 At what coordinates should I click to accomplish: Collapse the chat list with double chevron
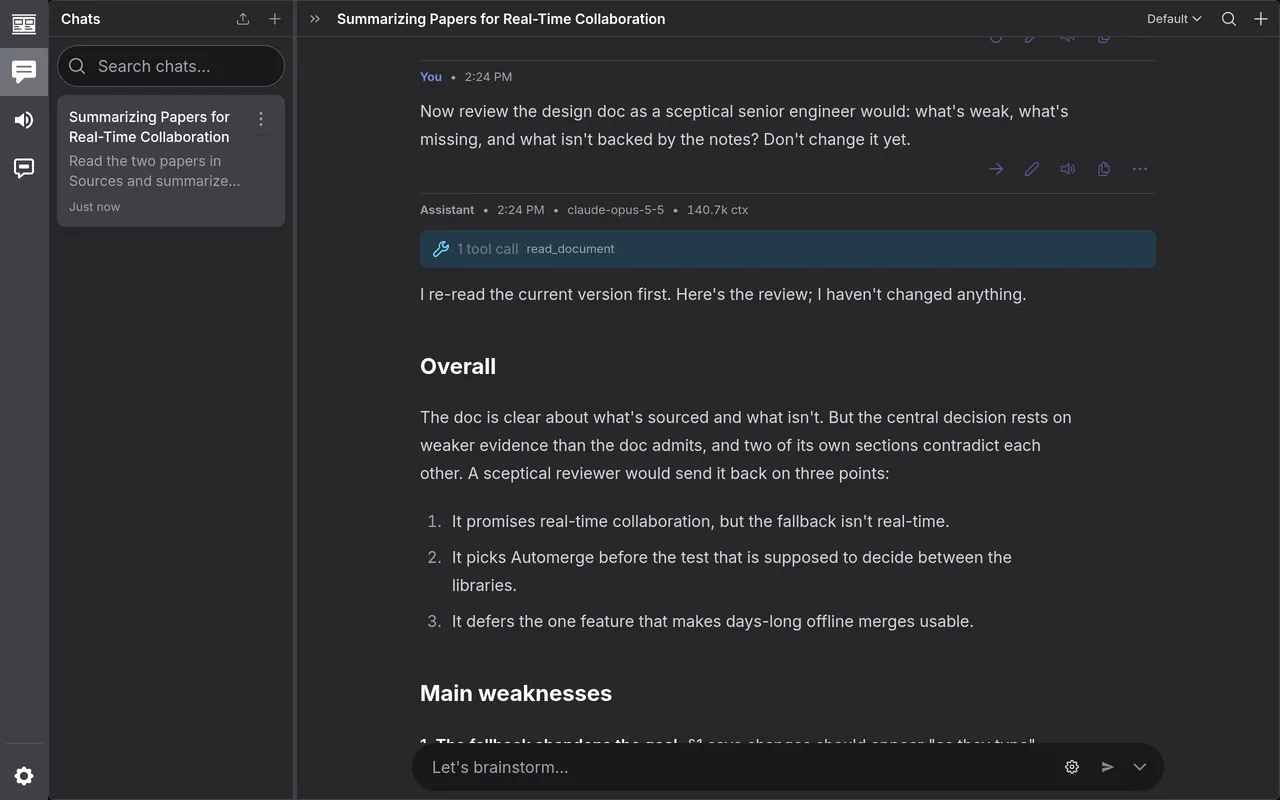point(315,19)
